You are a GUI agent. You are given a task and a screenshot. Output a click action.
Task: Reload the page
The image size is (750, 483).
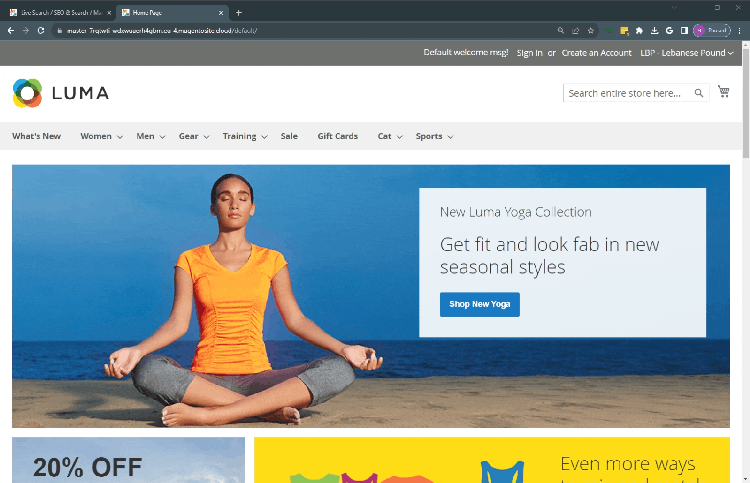click(x=41, y=30)
